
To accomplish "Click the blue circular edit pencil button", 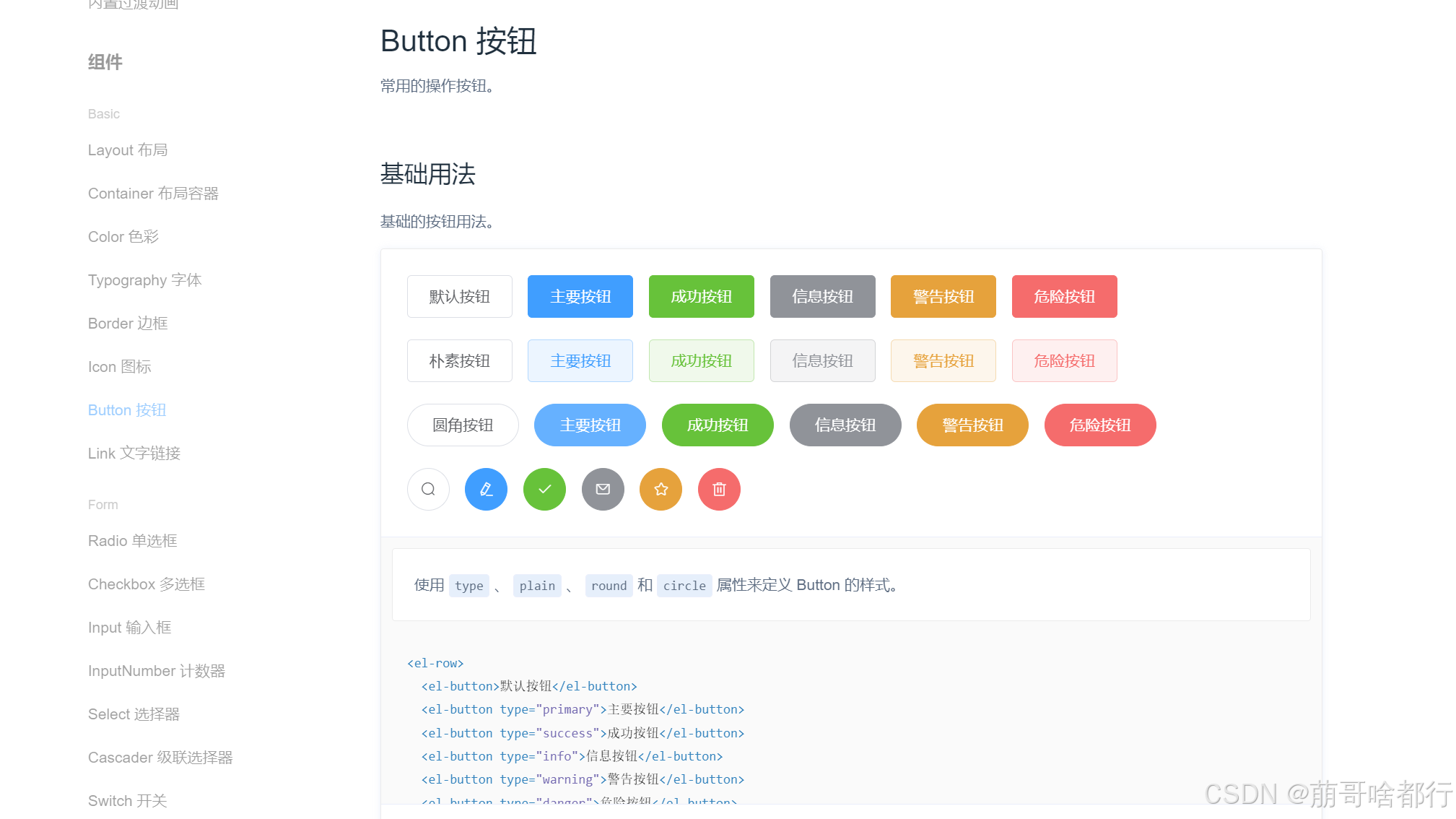I will (486, 490).
